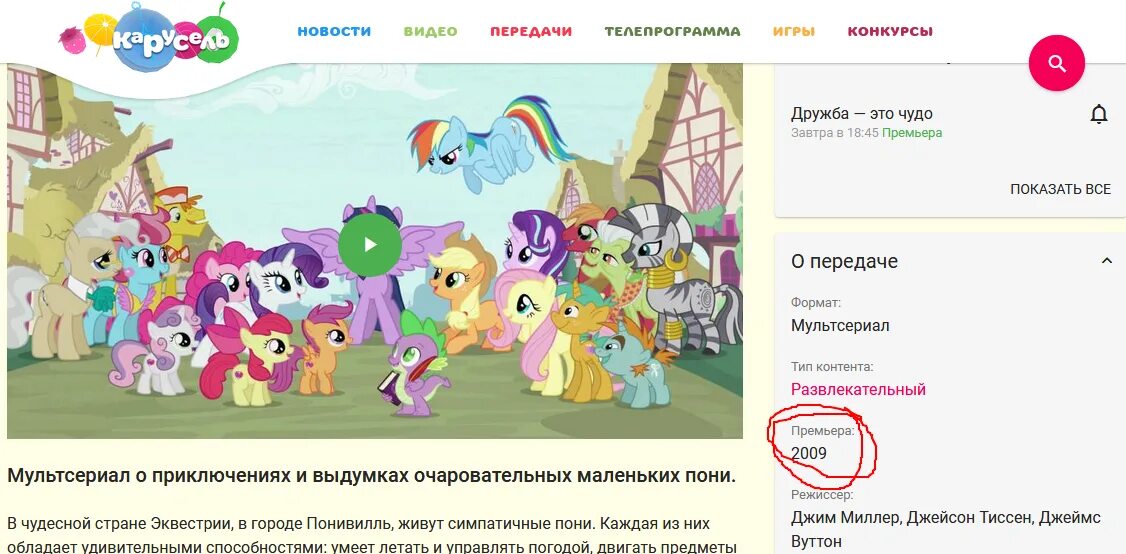Click the Карусель logo

149,36
